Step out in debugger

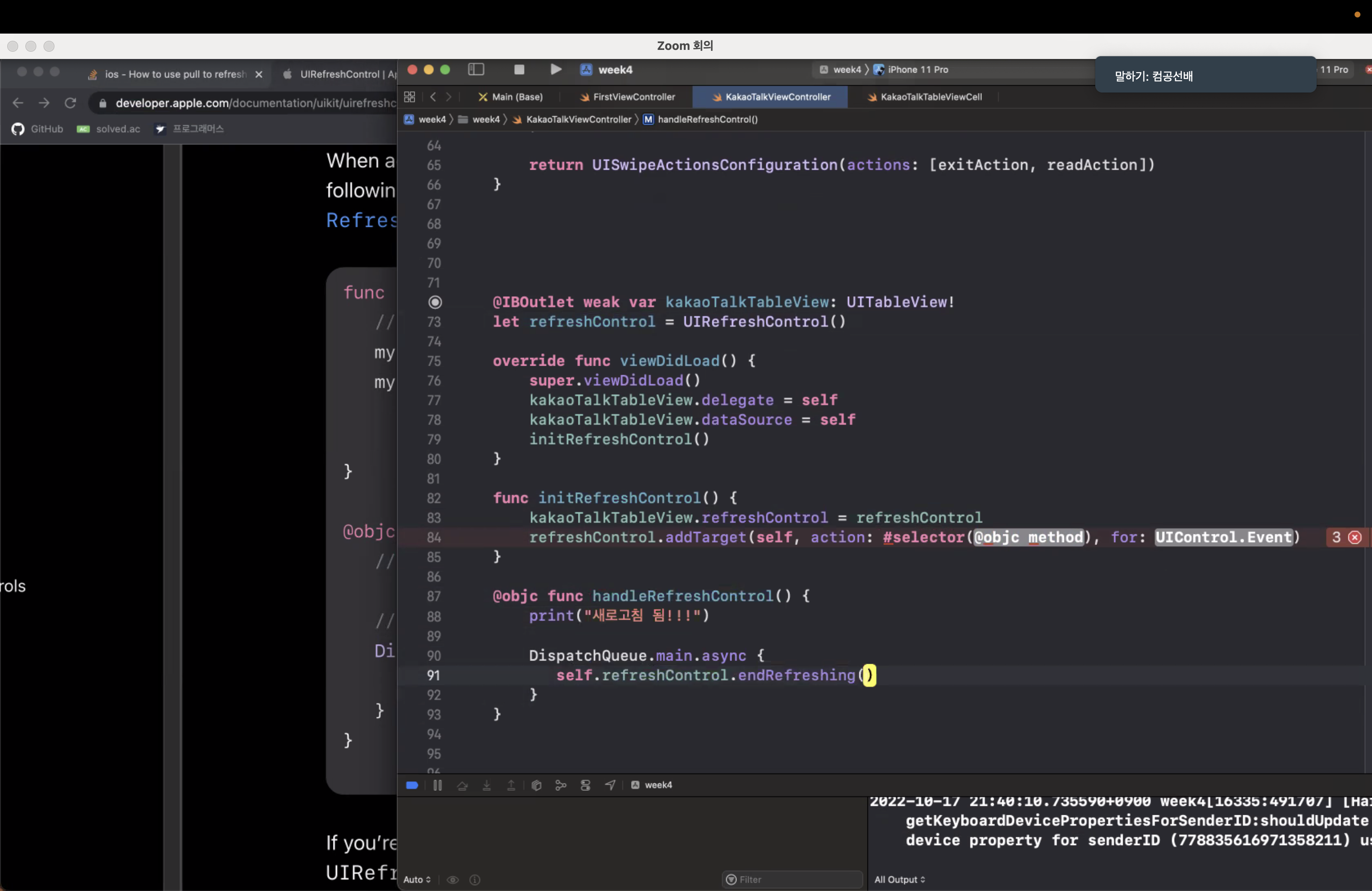pos(511,785)
